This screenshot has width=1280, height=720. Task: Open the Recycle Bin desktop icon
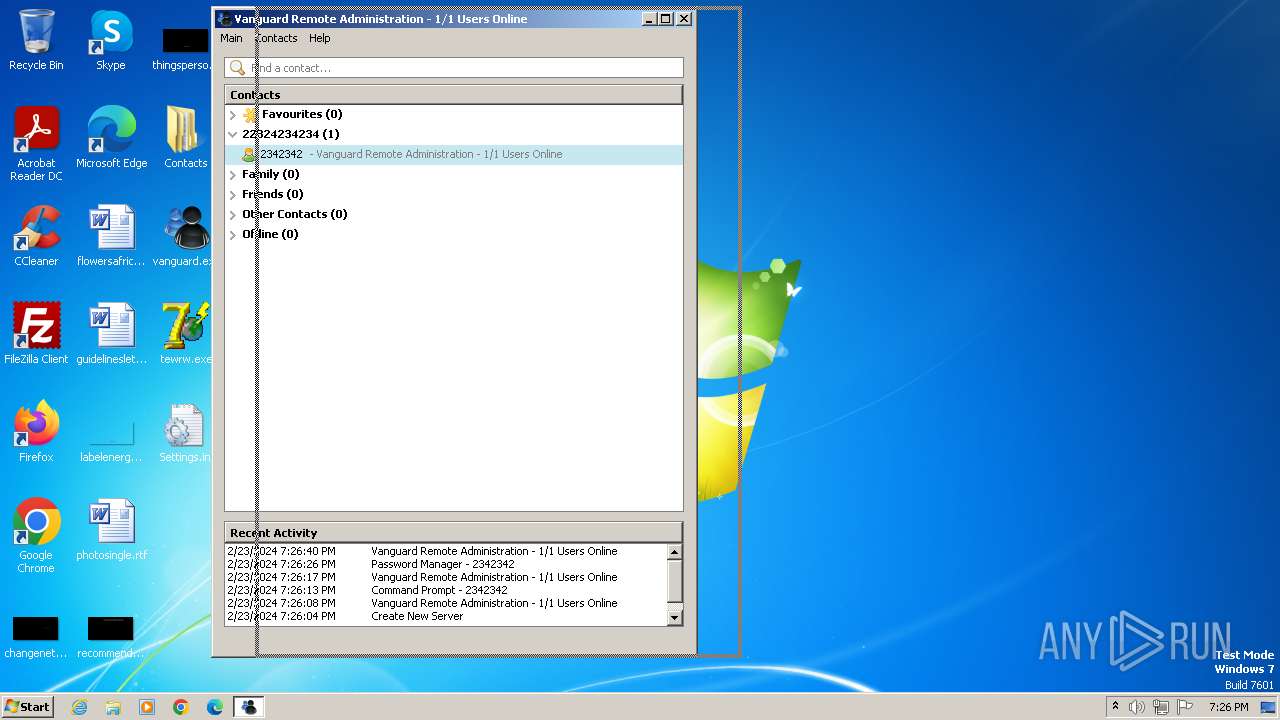click(x=36, y=40)
